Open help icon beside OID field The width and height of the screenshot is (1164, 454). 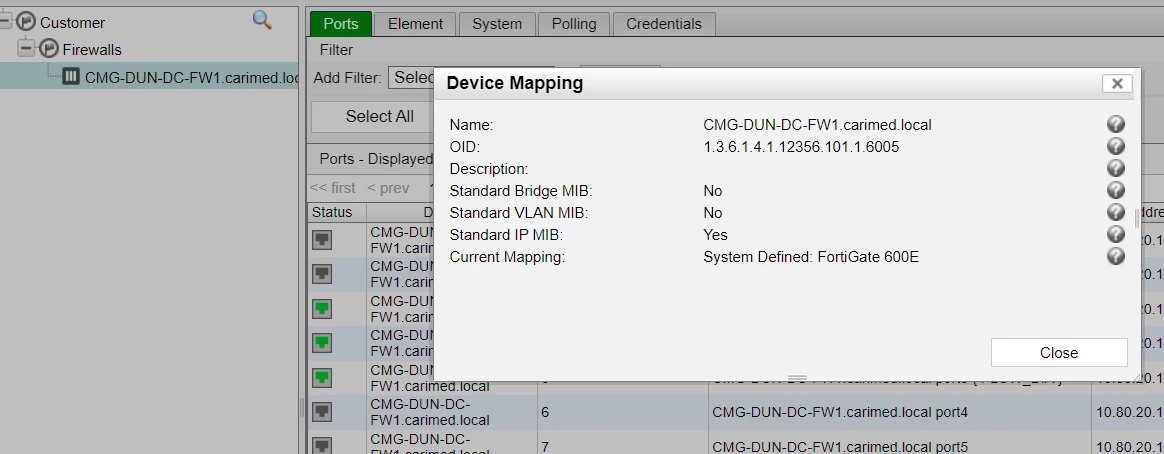click(1116, 145)
